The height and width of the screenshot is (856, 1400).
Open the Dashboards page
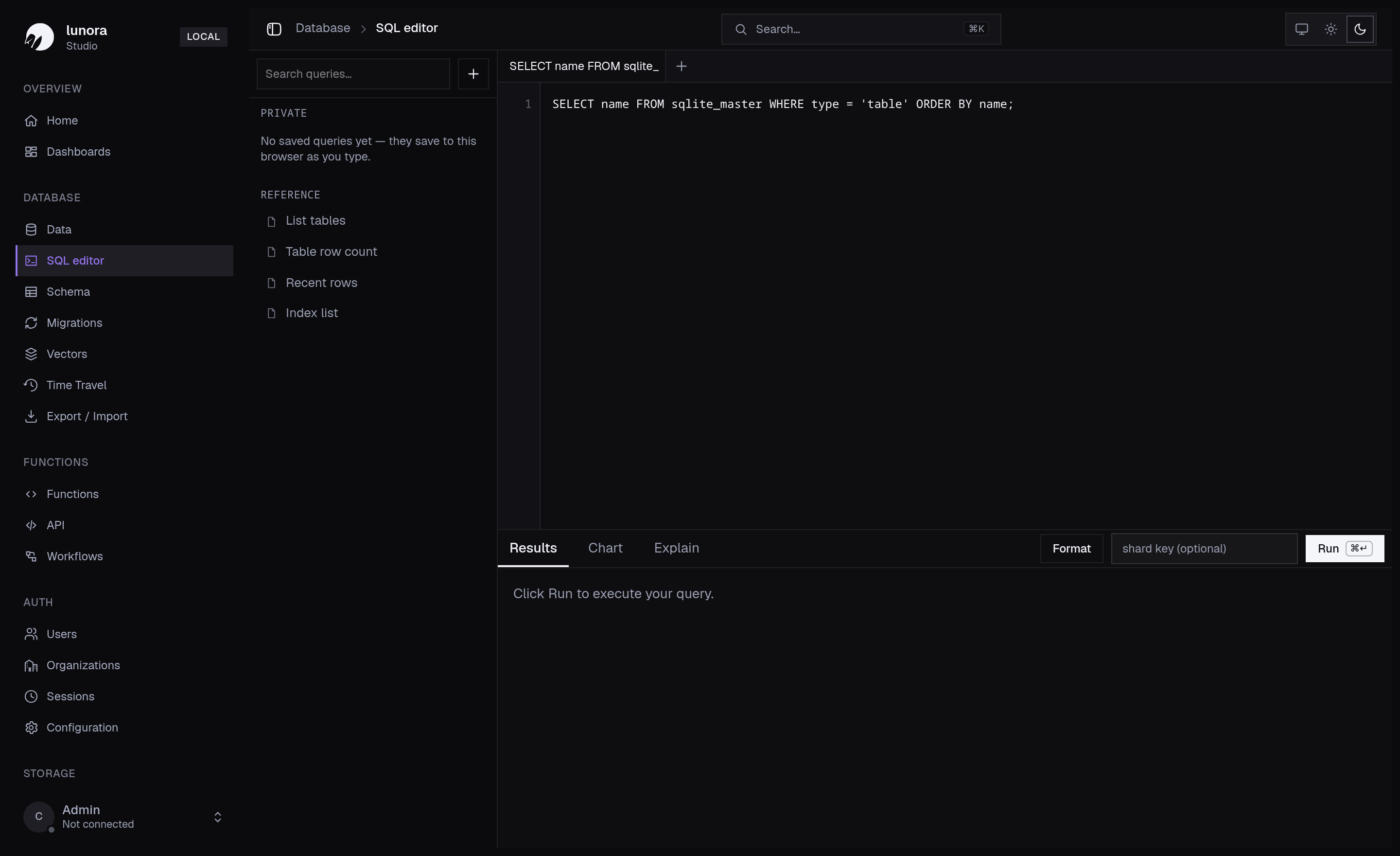tap(124, 152)
